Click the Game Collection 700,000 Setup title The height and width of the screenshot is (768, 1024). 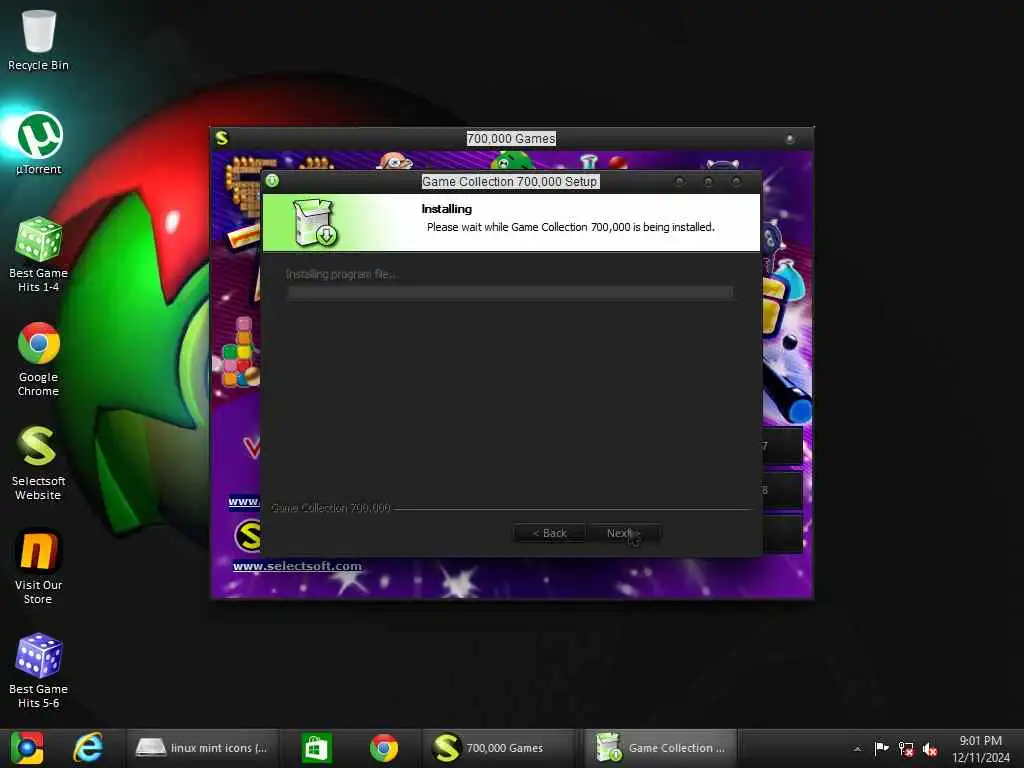(x=510, y=182)
